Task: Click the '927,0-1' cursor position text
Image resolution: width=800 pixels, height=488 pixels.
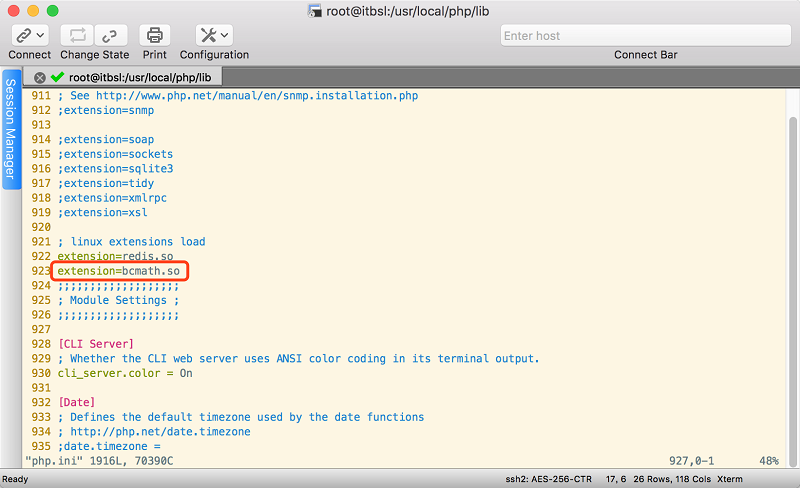Action: (x=691, y=461)
